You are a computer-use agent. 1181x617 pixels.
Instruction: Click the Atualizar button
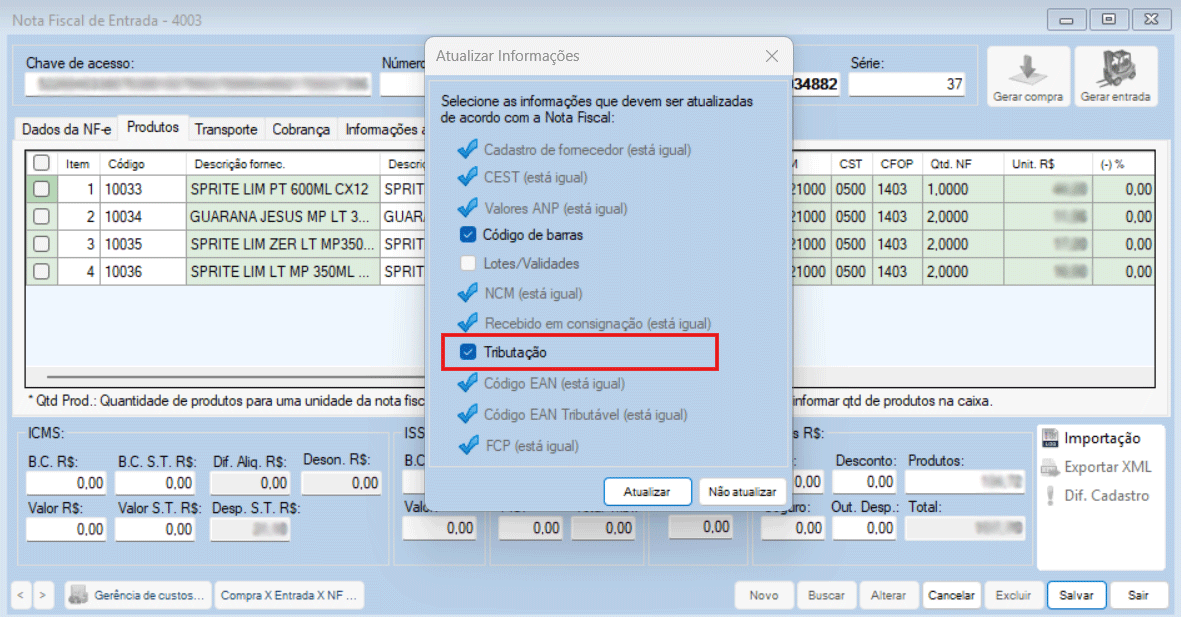point(647,491)
